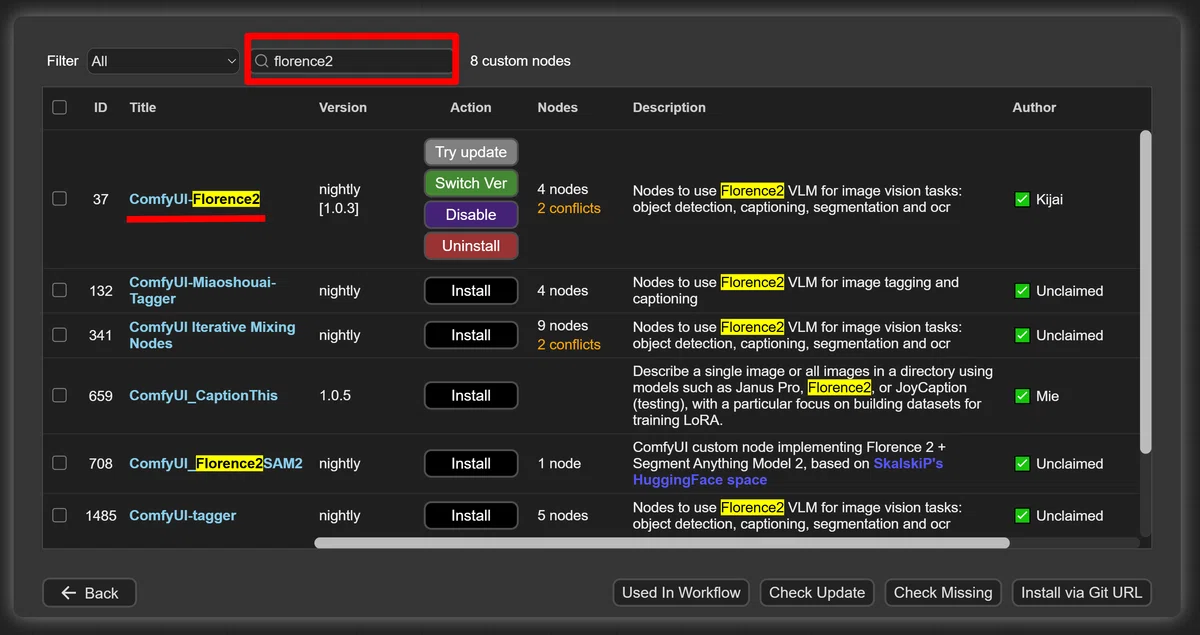This screenshot has height=635, width=1200.
Task: Install ComfyUI-Miaoshouai-Tagger
Action: [x=471, y=291]
